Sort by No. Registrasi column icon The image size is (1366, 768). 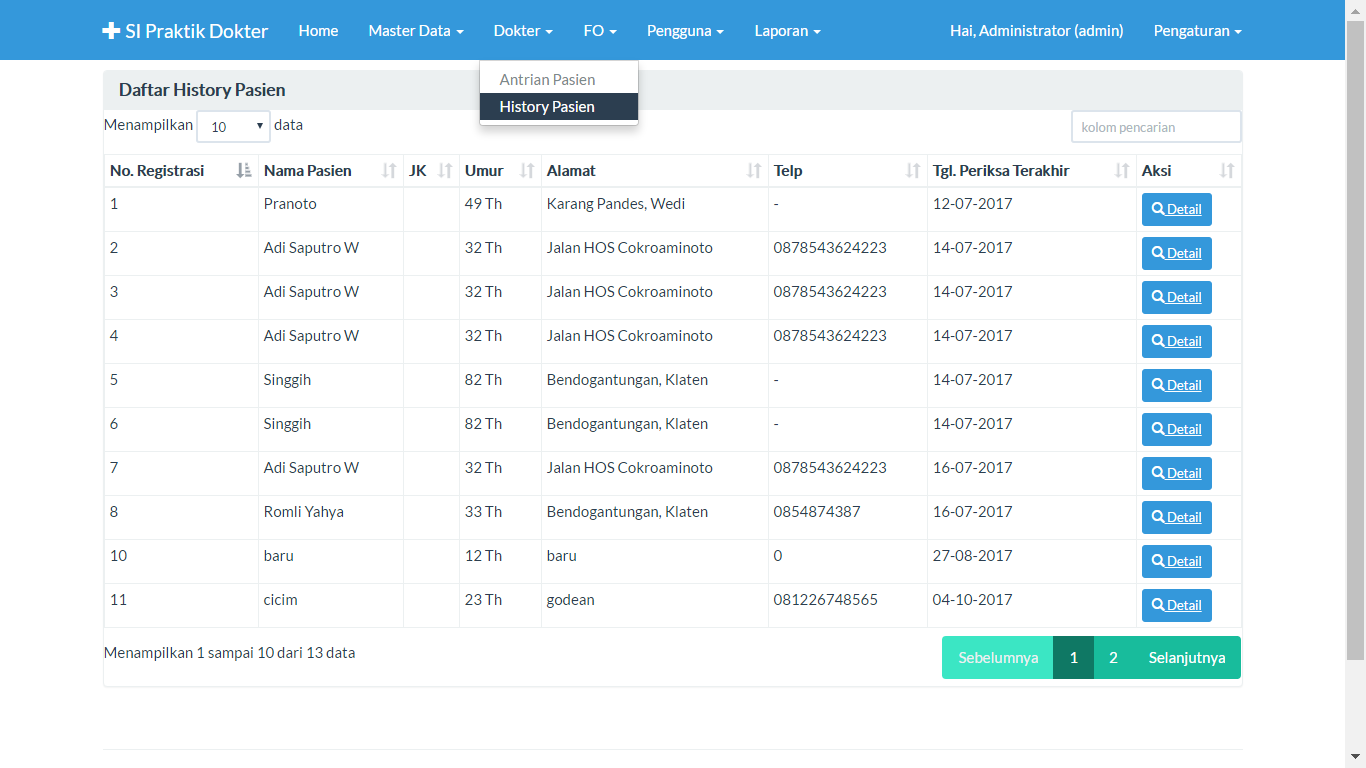(244, 171)
